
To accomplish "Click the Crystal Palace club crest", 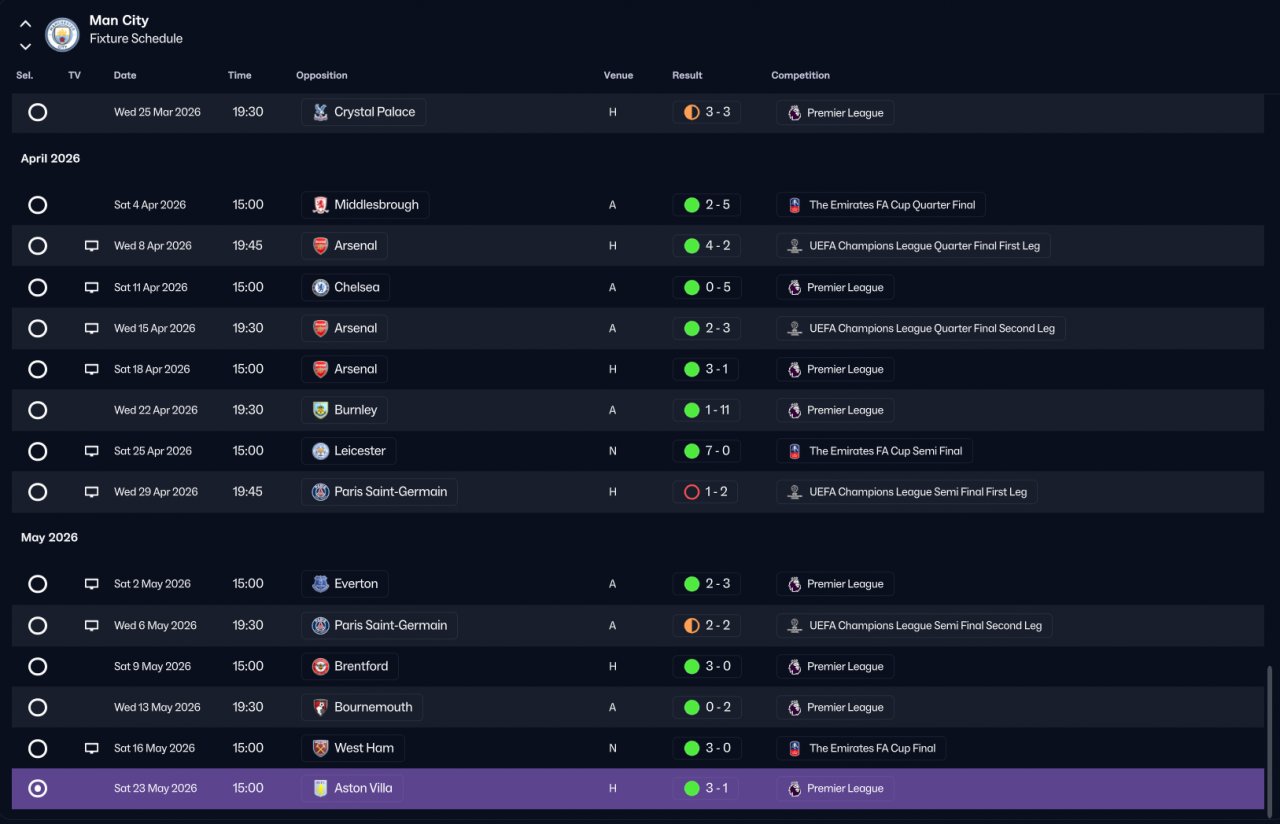I will (x=320, y=112).
